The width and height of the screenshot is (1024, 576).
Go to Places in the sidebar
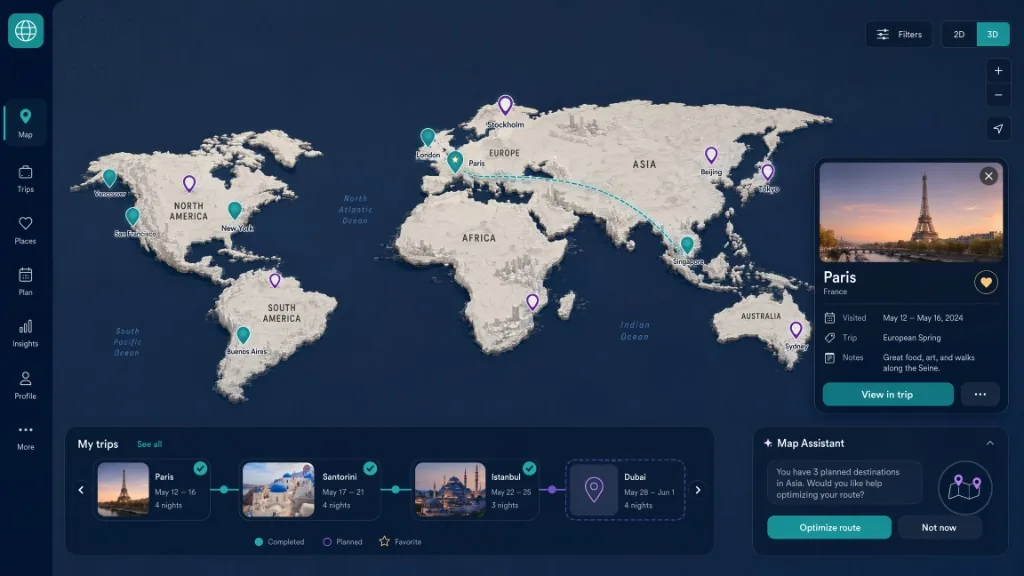pos(25,231)
